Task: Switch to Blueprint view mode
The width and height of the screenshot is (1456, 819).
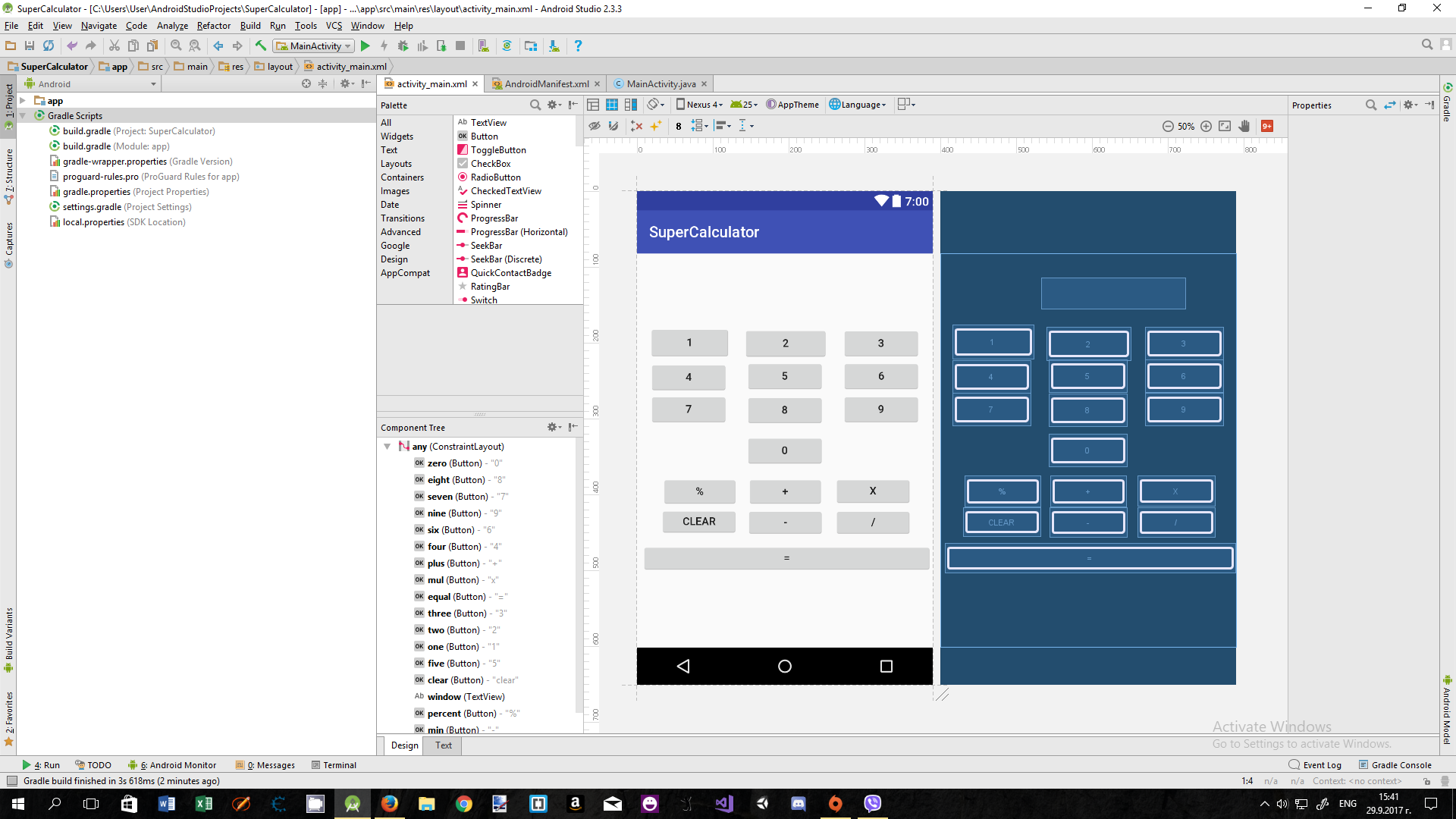Action: 611,105
